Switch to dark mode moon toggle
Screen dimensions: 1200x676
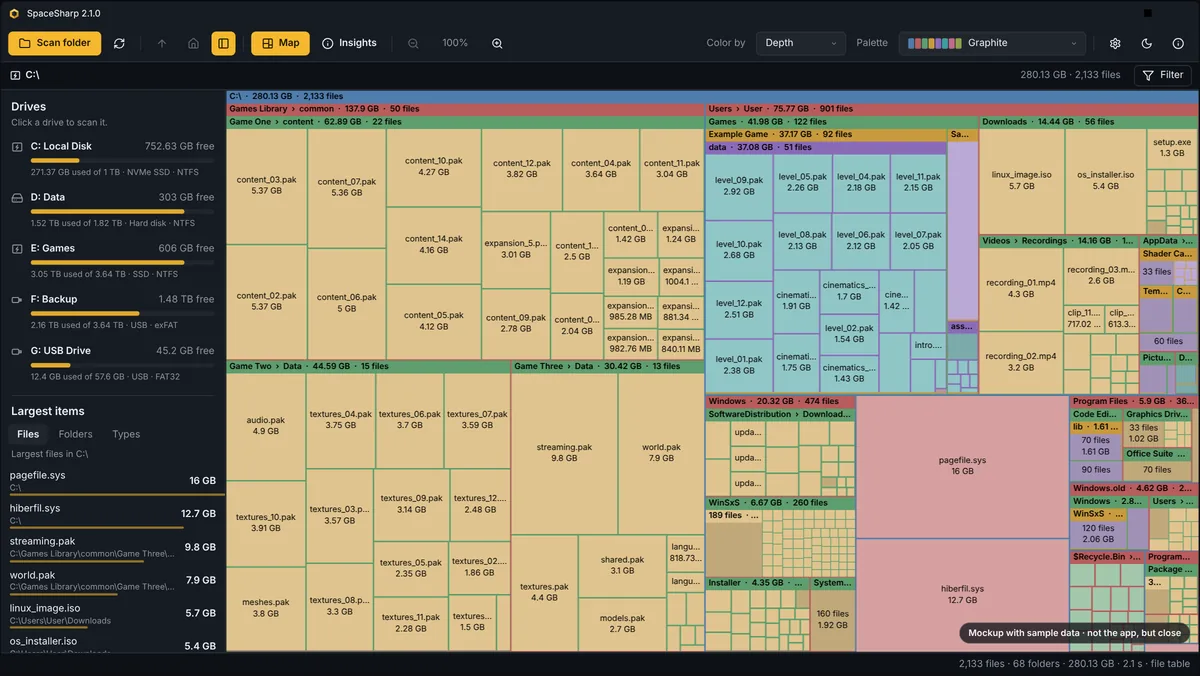click(x=1146, y=43)
